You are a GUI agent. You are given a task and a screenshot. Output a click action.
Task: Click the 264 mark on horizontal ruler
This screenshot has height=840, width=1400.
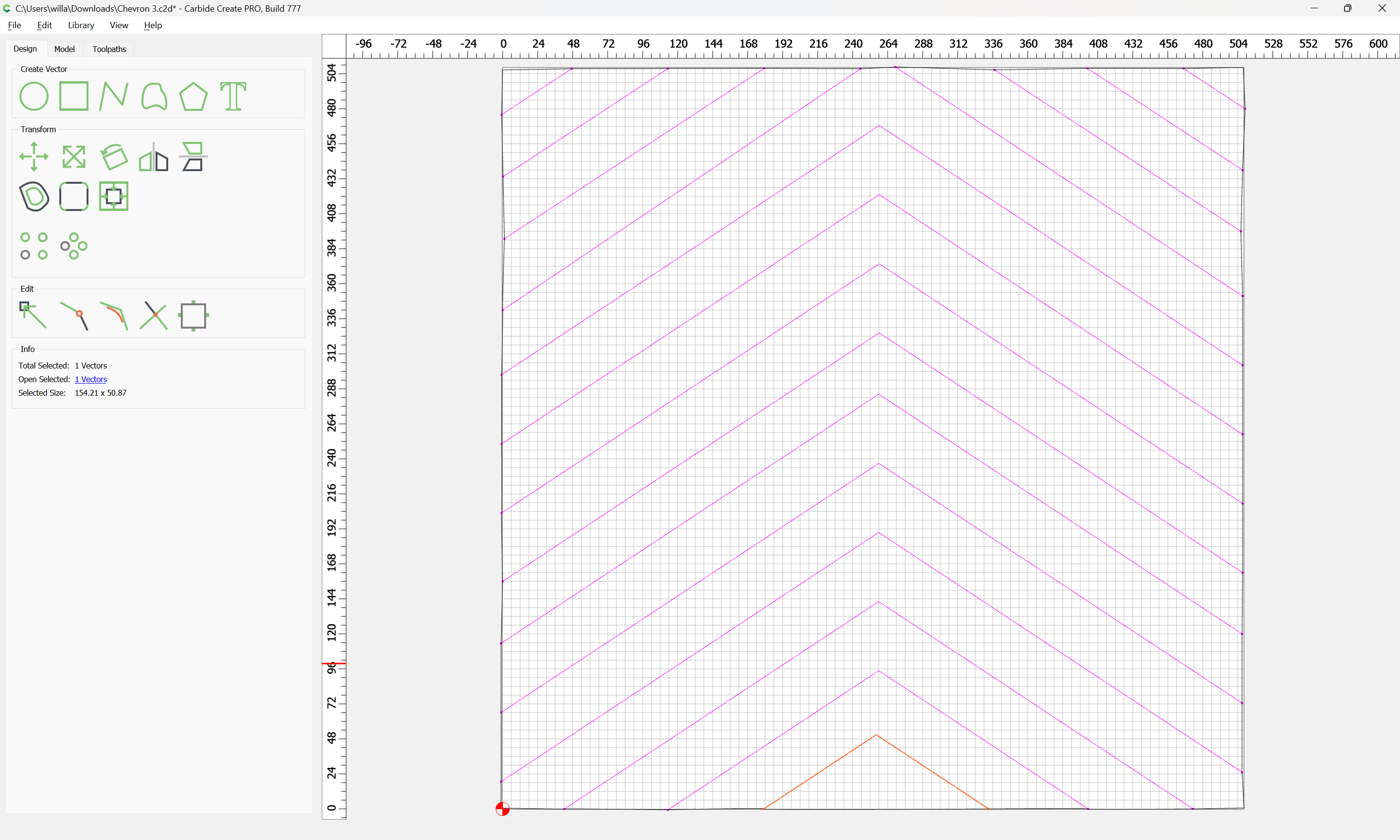(x=888, y=44)
